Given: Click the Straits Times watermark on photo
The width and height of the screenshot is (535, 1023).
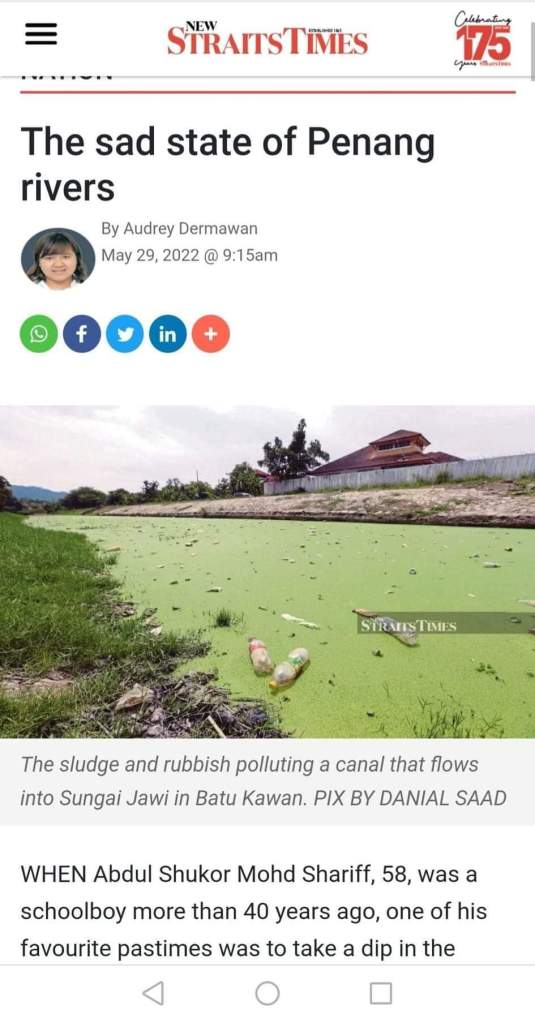Looking at the screenshot, I should 408,626.
